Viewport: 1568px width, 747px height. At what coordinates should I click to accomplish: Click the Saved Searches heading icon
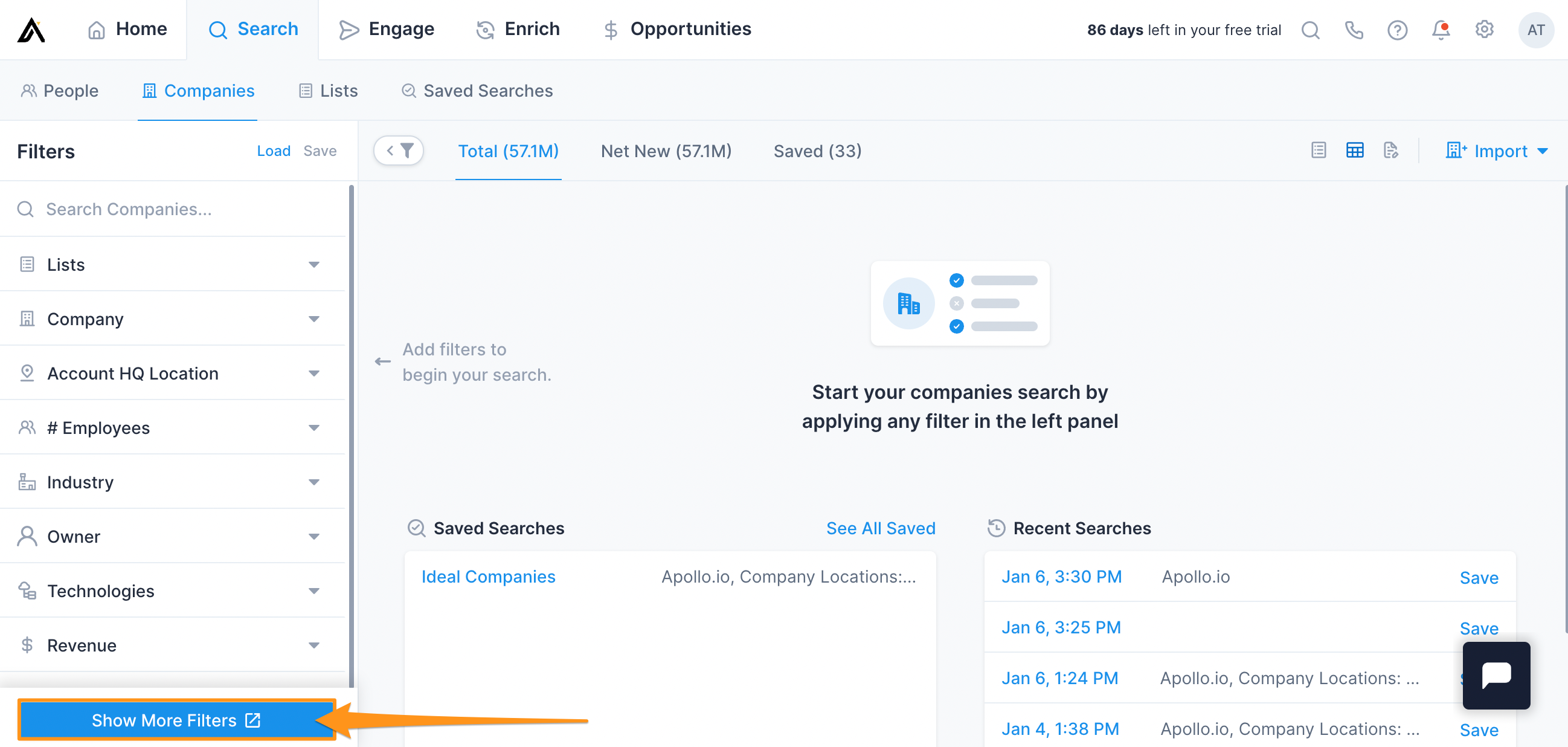pos(416,528)
